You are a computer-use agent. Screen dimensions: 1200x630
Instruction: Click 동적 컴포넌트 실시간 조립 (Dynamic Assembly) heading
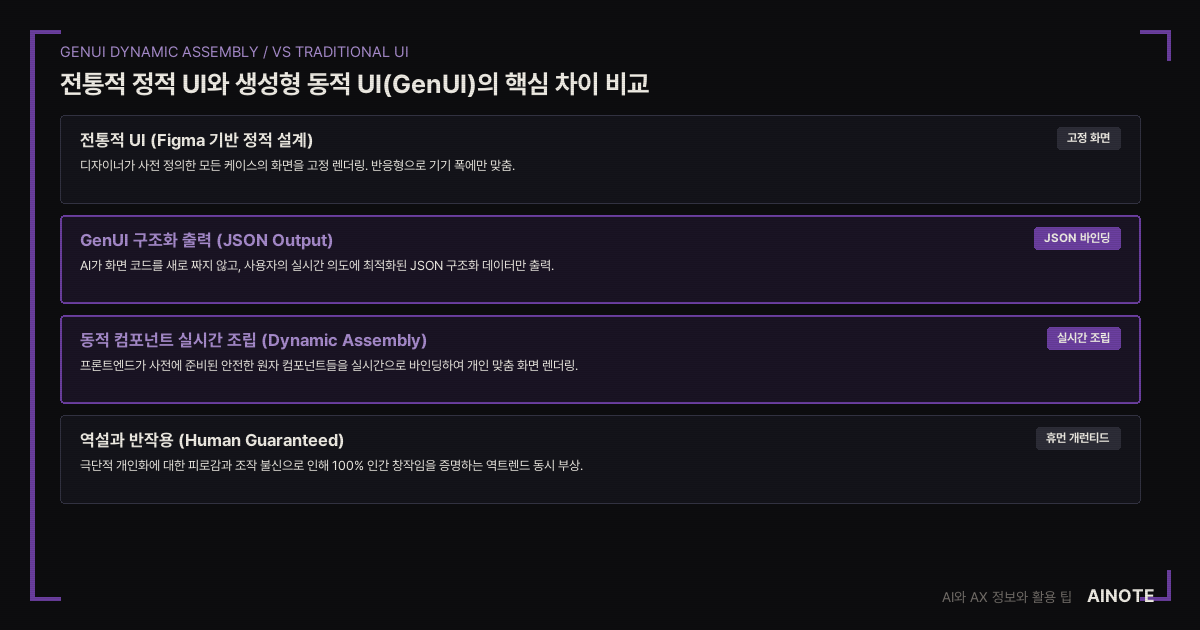253,340
